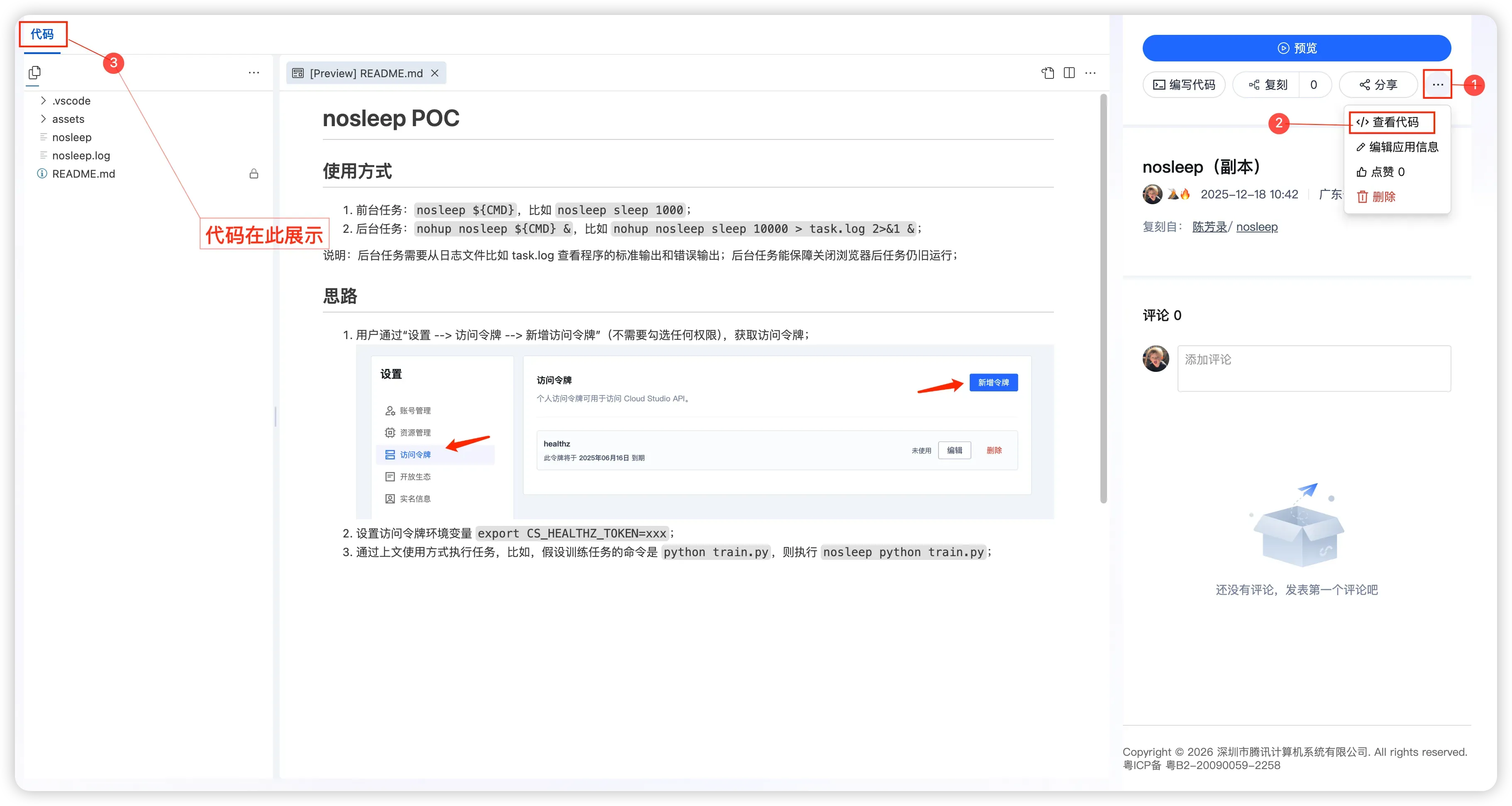Image resolution: width=1512 pixels, height=806 pixels.
Task: Click the README preview vertical scrollbar
Action: pyautogui.click(x=1103, y=298)
